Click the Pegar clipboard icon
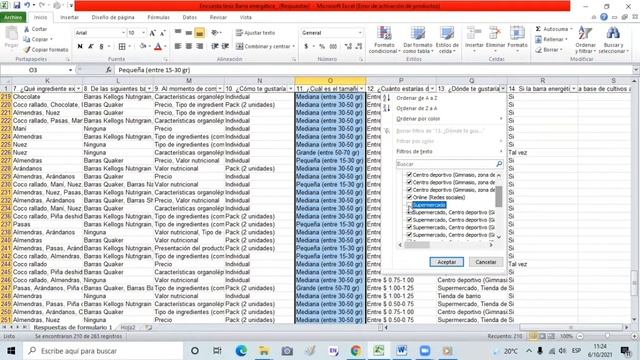Image resolution: width=640 pixels, height=360 pixels. [11, 33]
